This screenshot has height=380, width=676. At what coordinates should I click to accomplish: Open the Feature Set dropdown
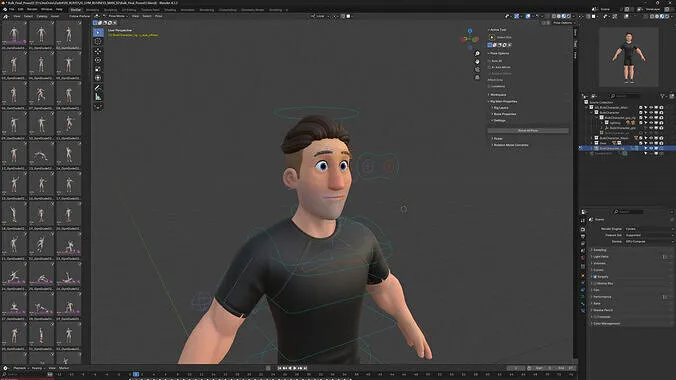pyautogui.click(x=649, y=236)
